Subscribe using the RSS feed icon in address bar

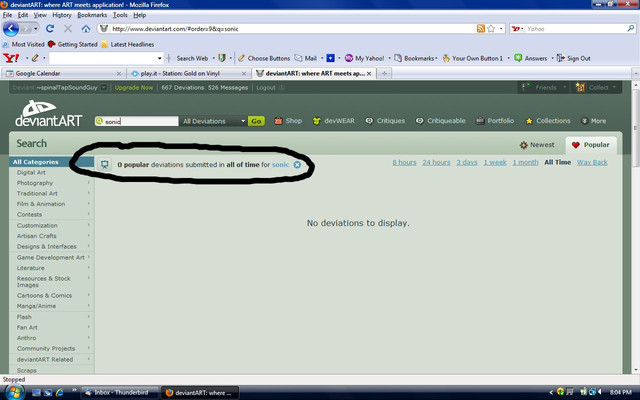pyautogui.click(x=481, y=29)
